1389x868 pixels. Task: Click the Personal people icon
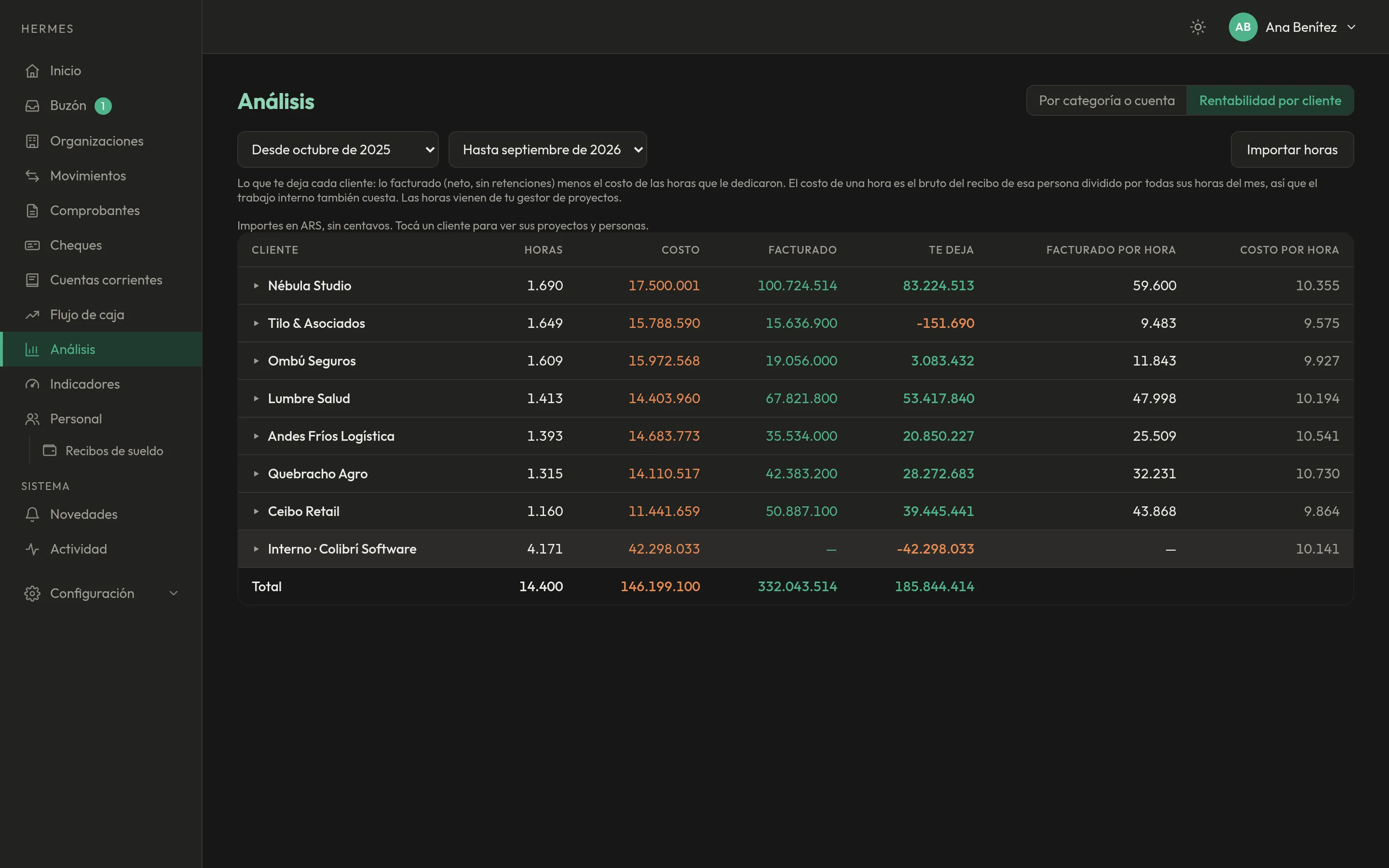32,419
